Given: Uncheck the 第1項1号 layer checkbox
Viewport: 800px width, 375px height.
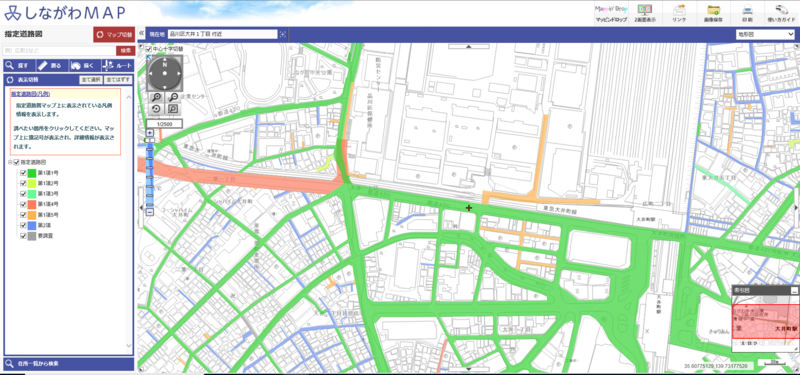Looking at the screenshot, I should pyautogui.click(x=23, y=172).
